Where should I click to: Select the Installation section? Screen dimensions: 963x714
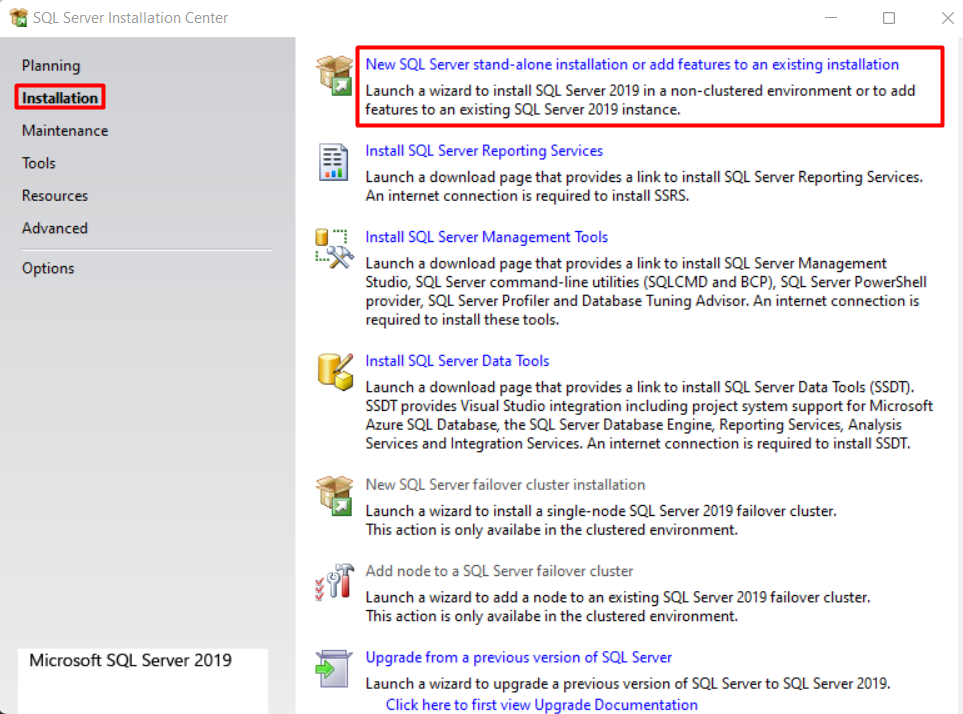point(60,98)
